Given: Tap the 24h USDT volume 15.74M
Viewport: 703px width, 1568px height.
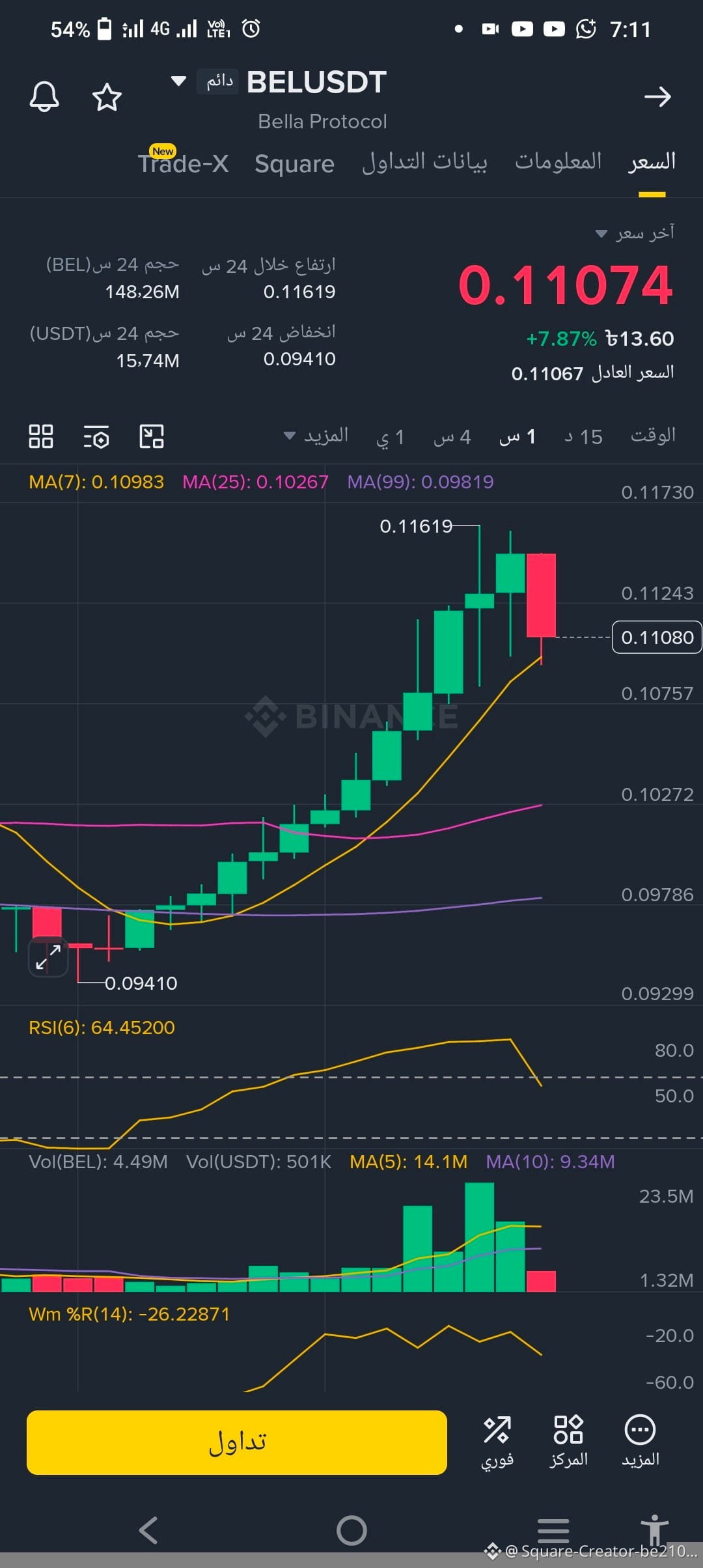Looking at the screenshot, I should click(148, 361).
